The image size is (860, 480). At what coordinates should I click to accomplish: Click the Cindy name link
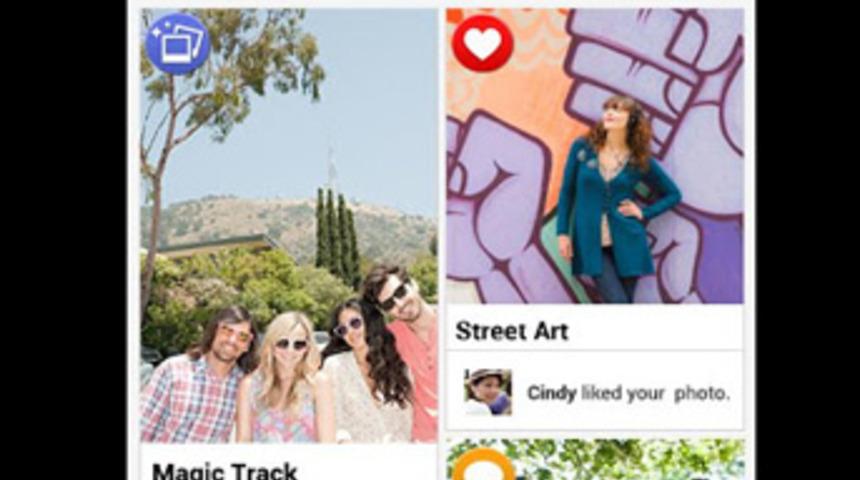pyautogui.click(x=551, y=393)
